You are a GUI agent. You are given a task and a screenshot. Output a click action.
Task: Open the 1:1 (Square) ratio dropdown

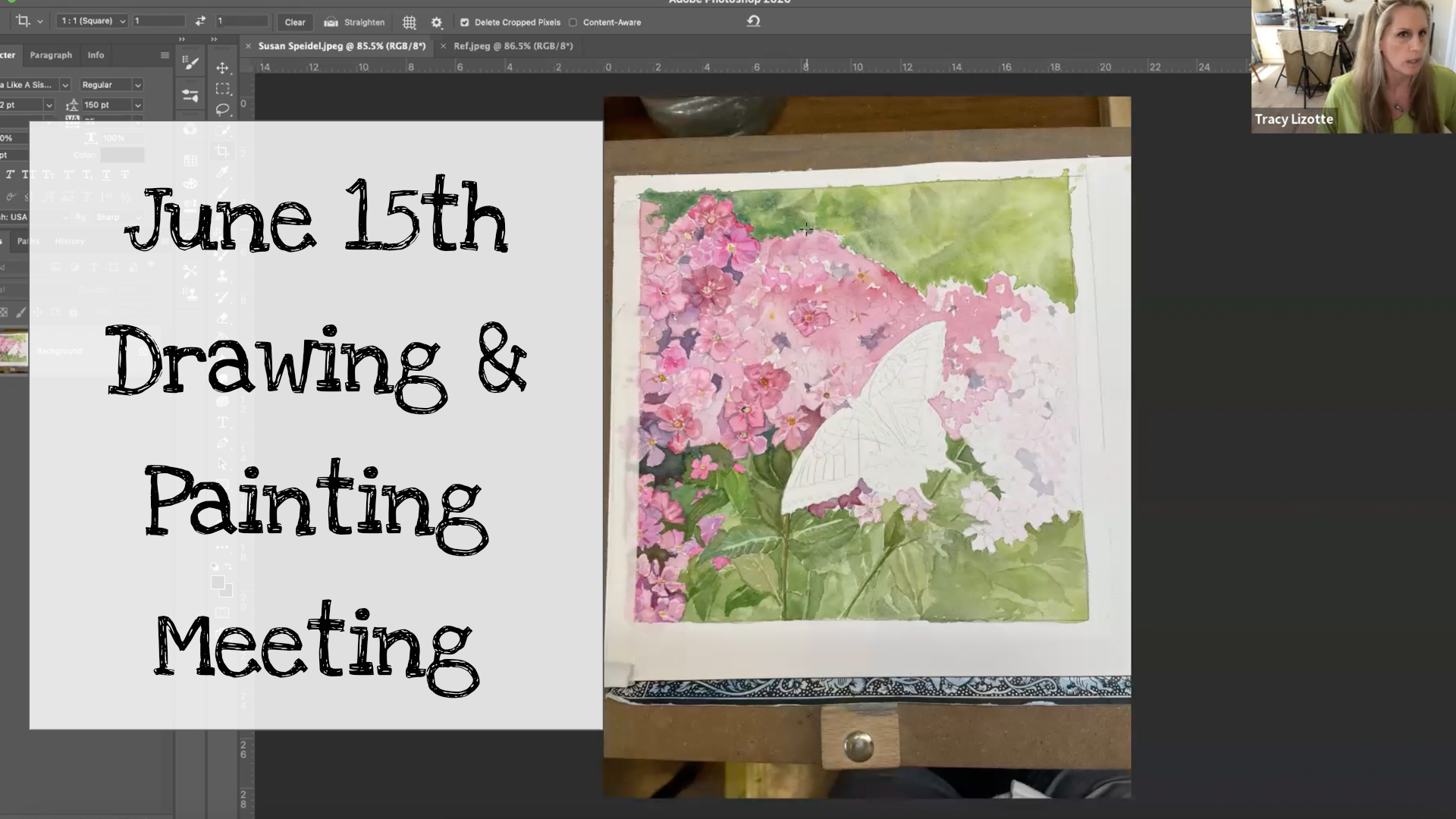(92, 21)
